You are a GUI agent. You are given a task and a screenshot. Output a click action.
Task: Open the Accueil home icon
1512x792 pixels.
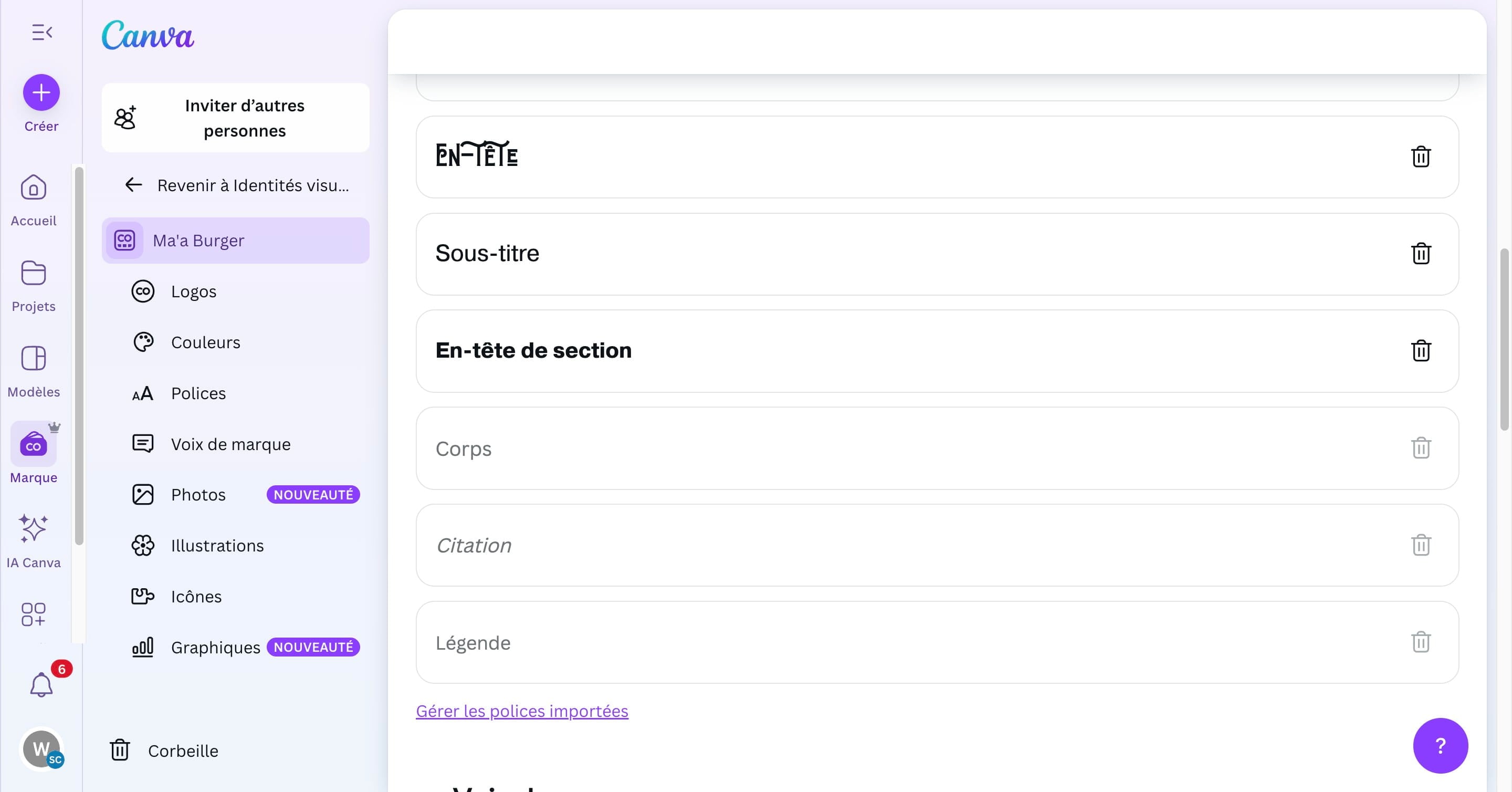[34, 188]
